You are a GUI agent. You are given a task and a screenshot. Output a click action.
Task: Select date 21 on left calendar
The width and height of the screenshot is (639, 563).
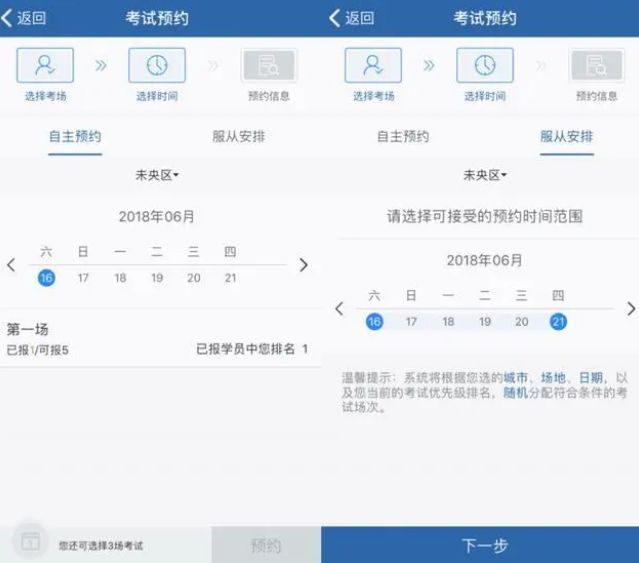[x=230, y=278]
